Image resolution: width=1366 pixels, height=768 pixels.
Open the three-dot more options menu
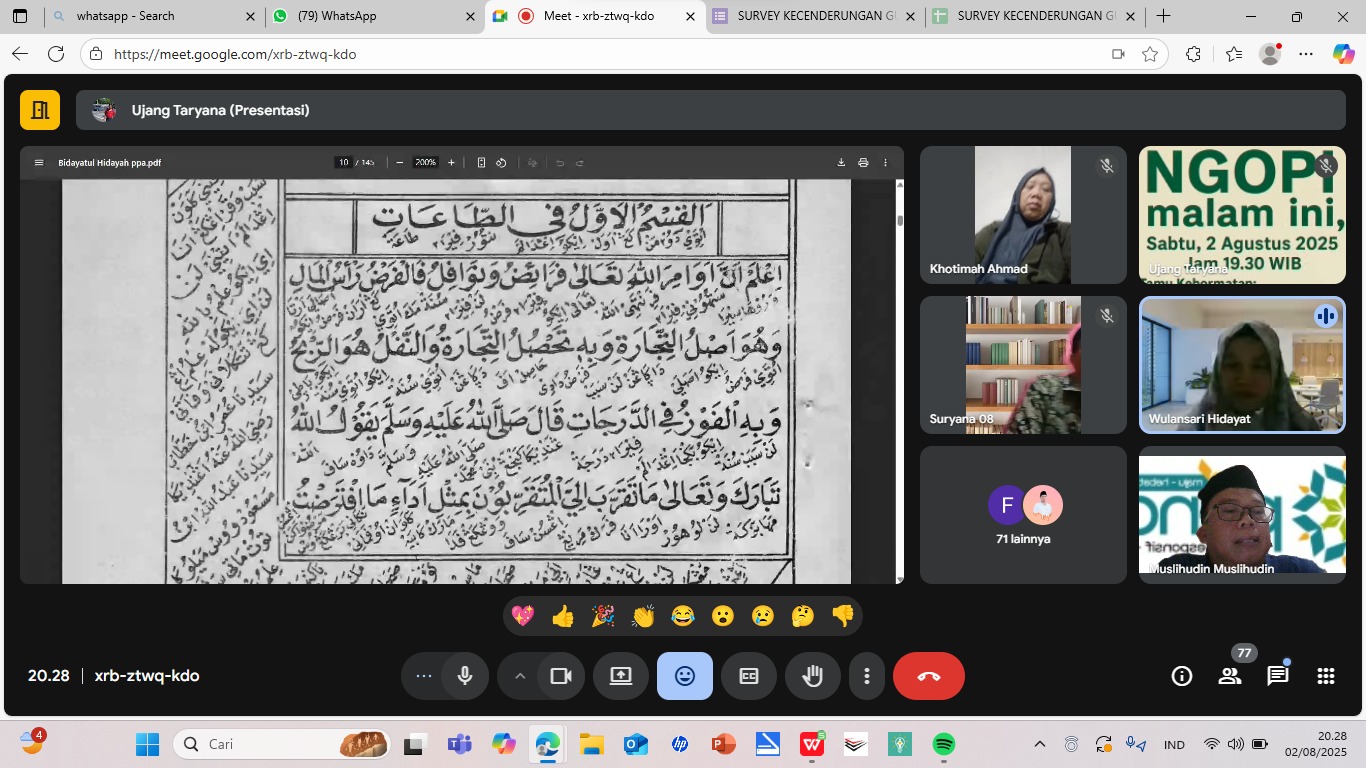coord(867,676)
